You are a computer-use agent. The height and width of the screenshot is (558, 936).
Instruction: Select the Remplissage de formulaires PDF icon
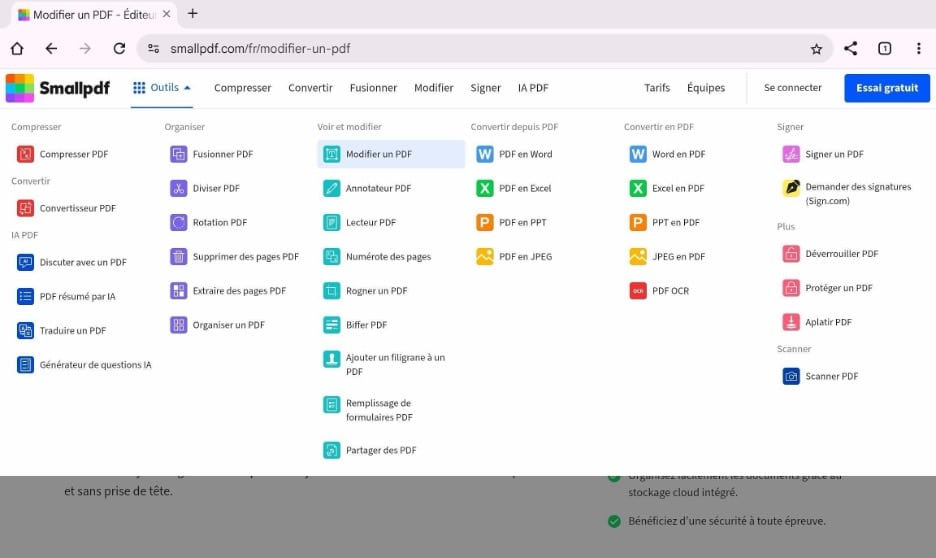331,404
